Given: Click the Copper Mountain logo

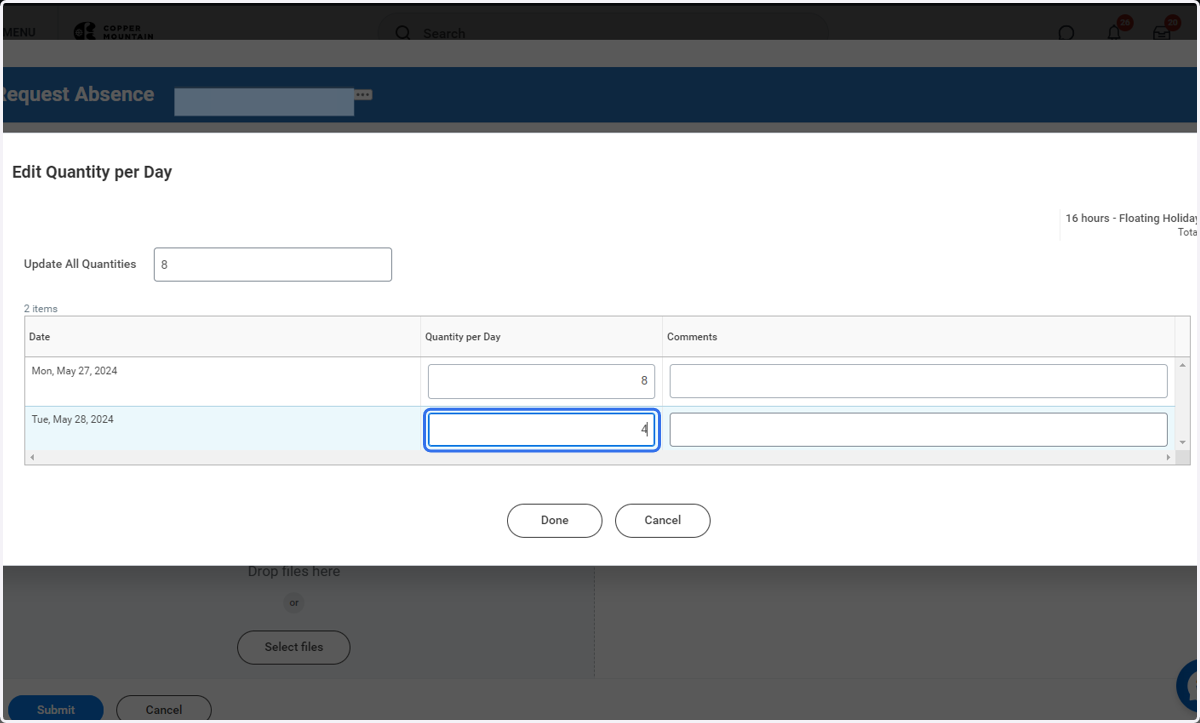Looking at the screenshot, I should 113,32.
